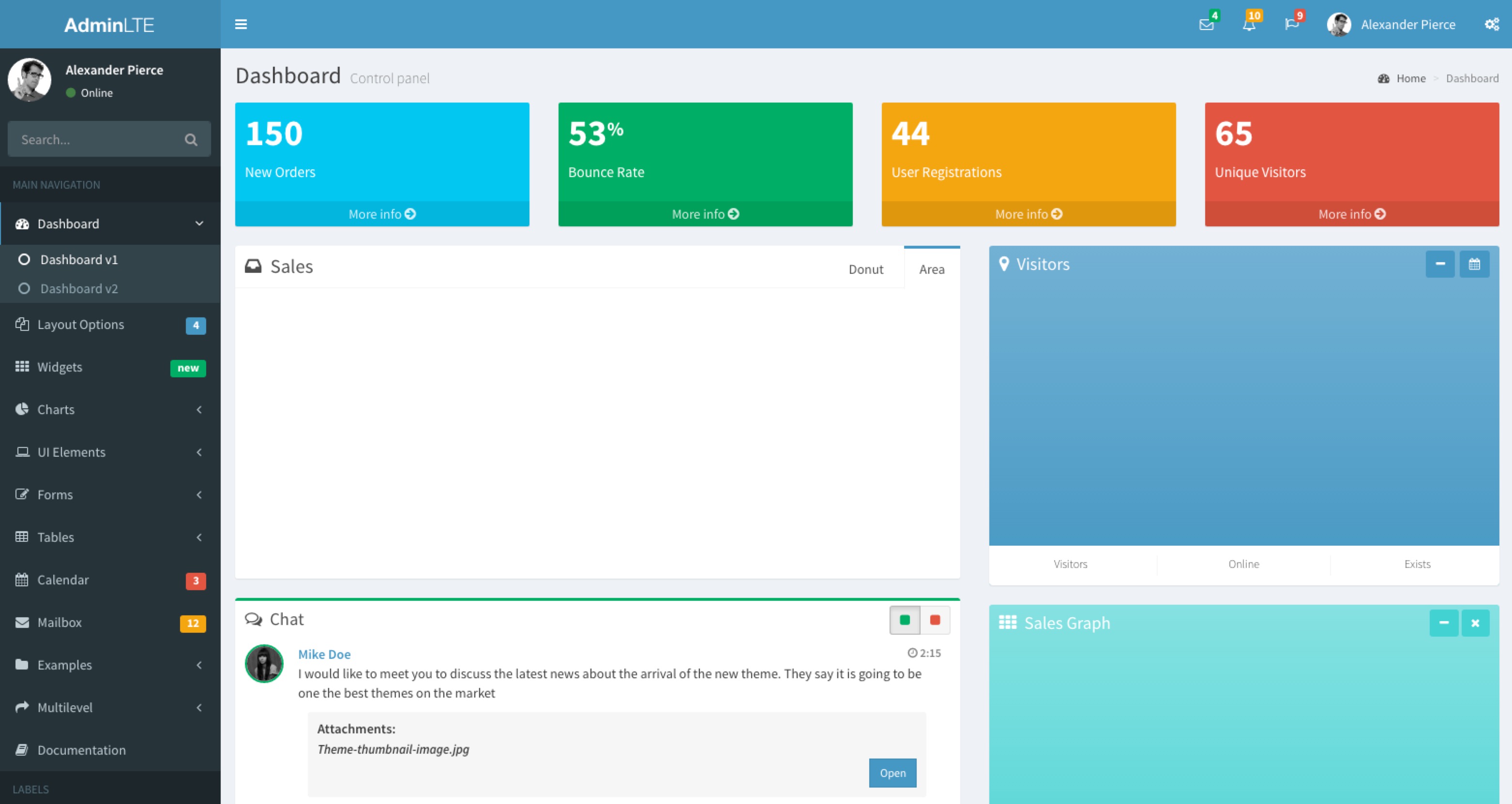Open the flag tasks icon
The width and height of the screenshot is (1512, 804).
tap(1291, 24)
